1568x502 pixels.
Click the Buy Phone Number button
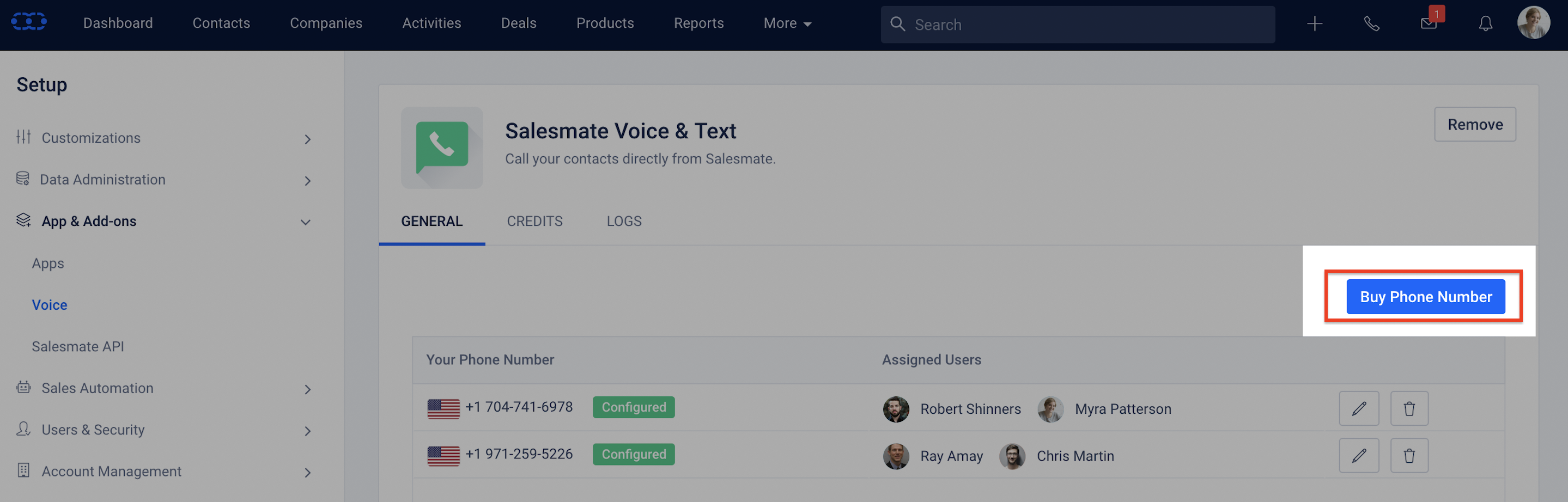pyautogui.click(x=1426, y=296)
